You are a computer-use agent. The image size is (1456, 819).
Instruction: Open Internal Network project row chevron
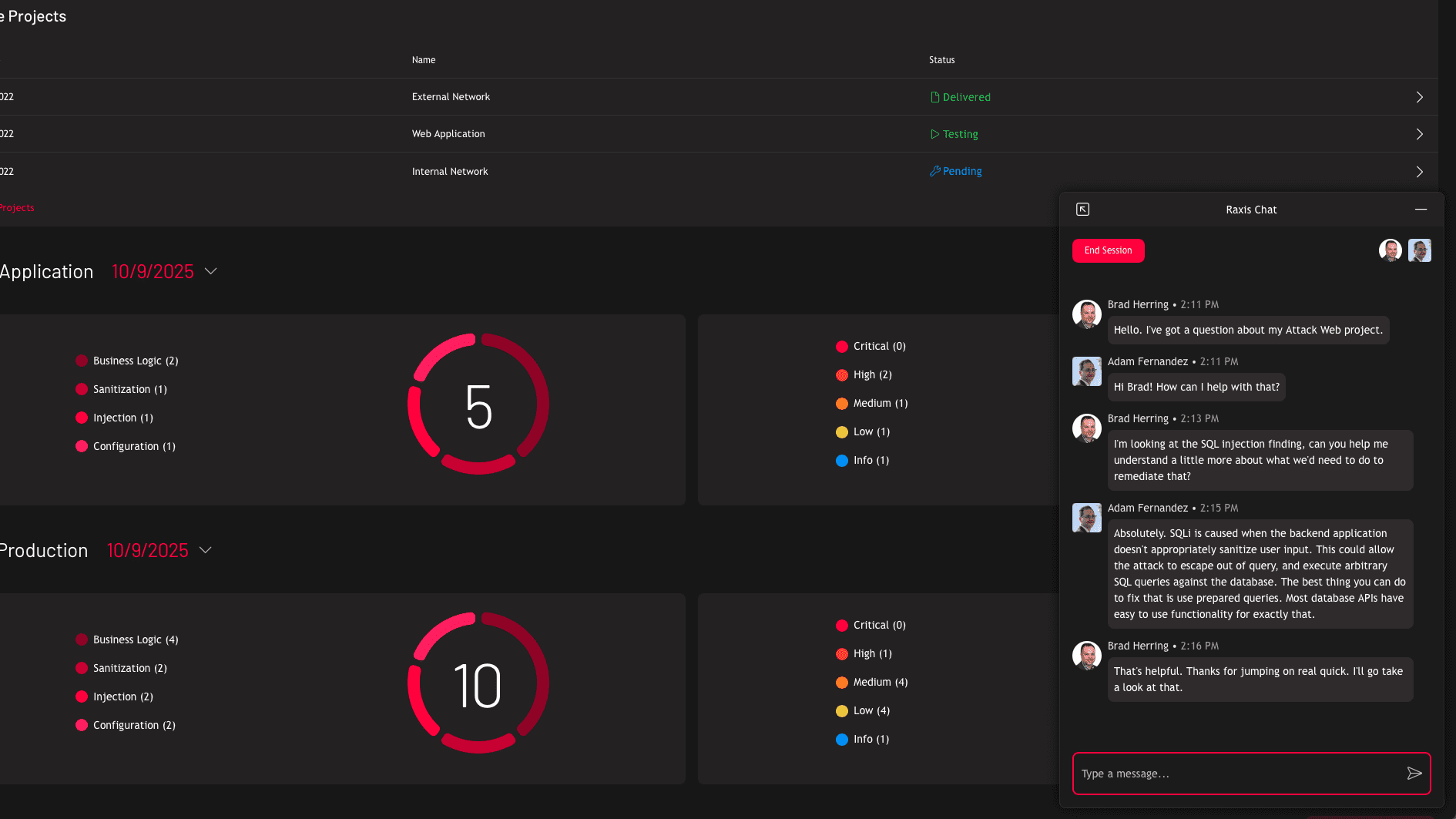1419,172
